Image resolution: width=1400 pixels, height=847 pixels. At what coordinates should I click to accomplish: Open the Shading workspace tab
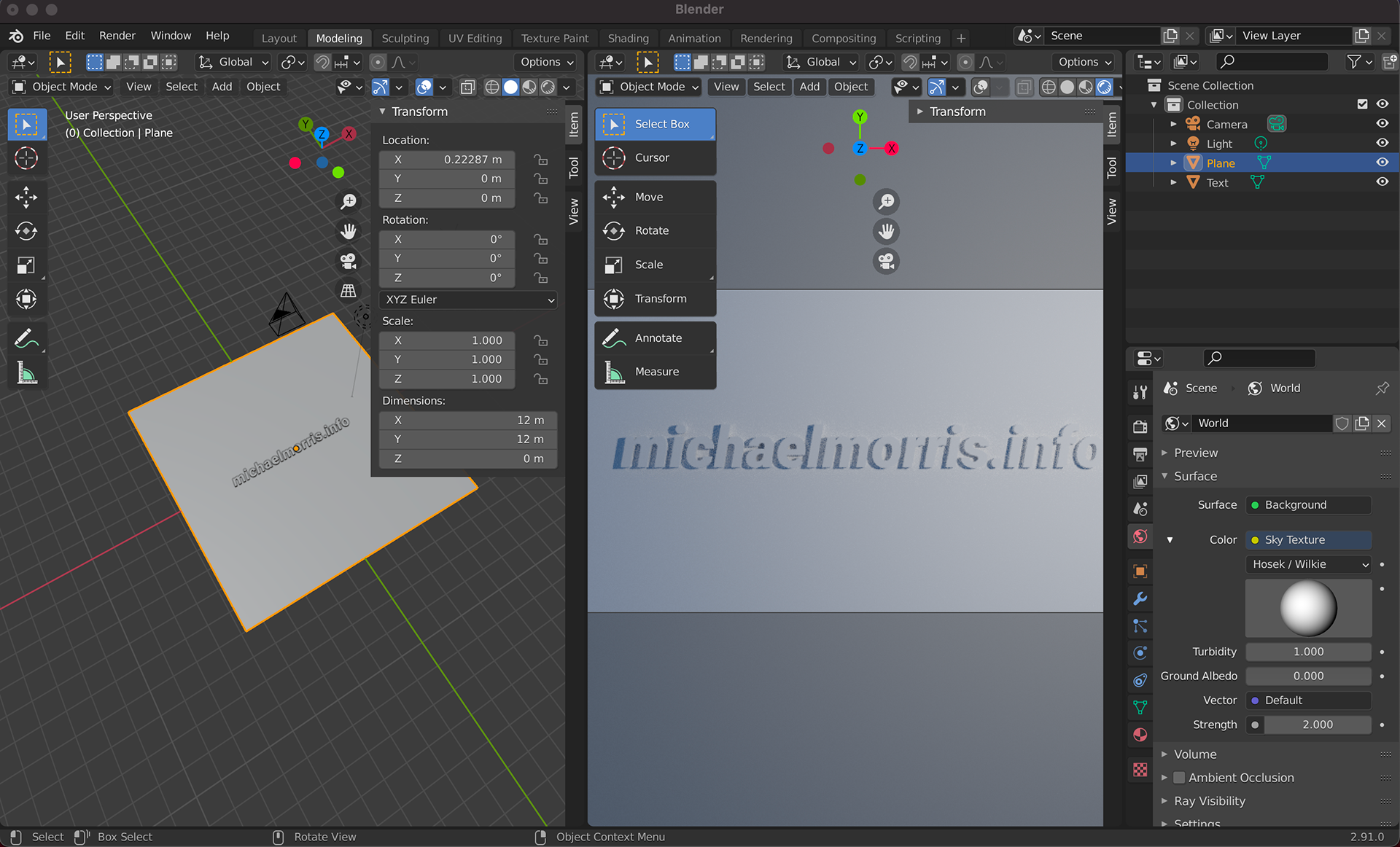point(628,39)
